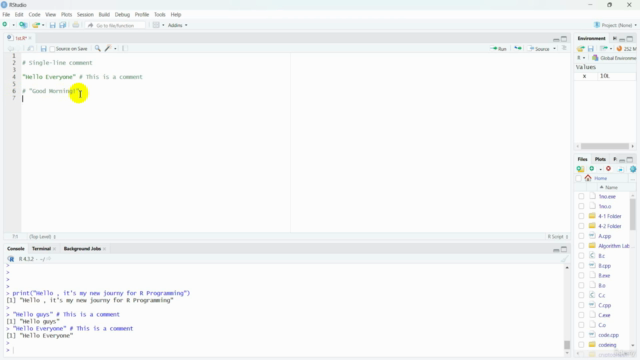Click the Load workspace icon in Environment pane
This screenshot has height=360, width=640.
(x=580, y=49)
